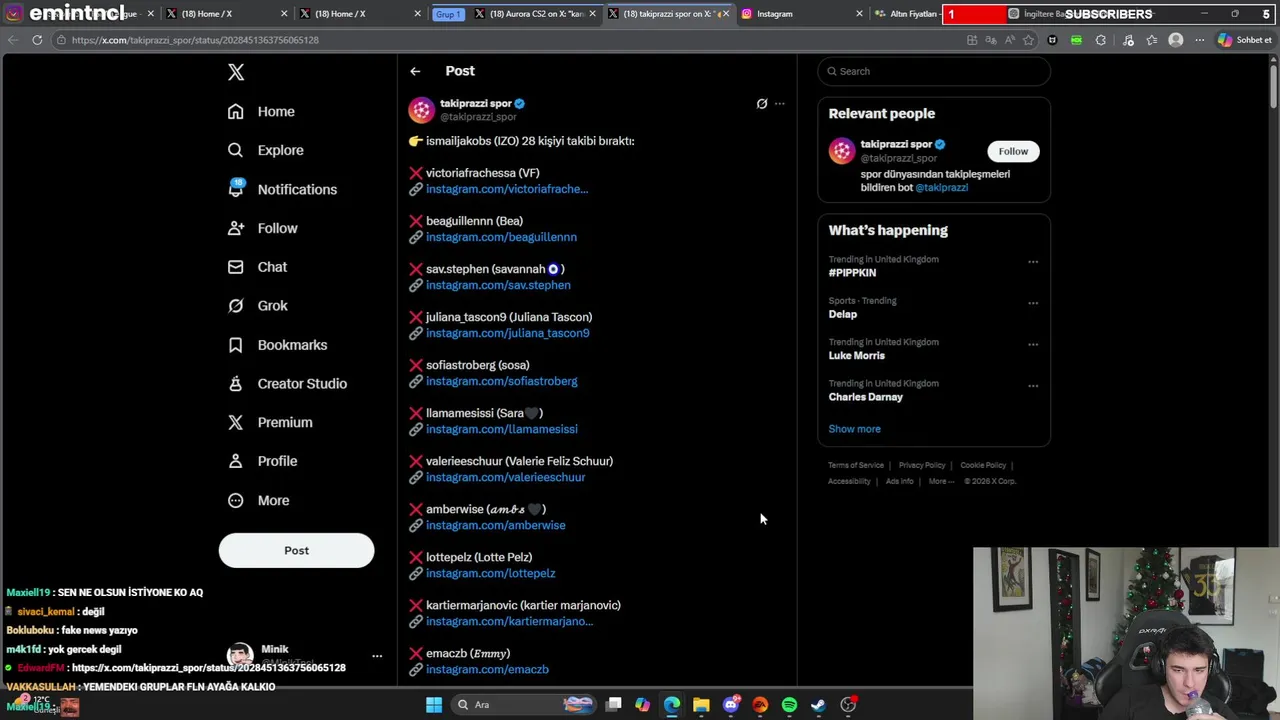Open Creator Studio in sidebar

point(287,383)
